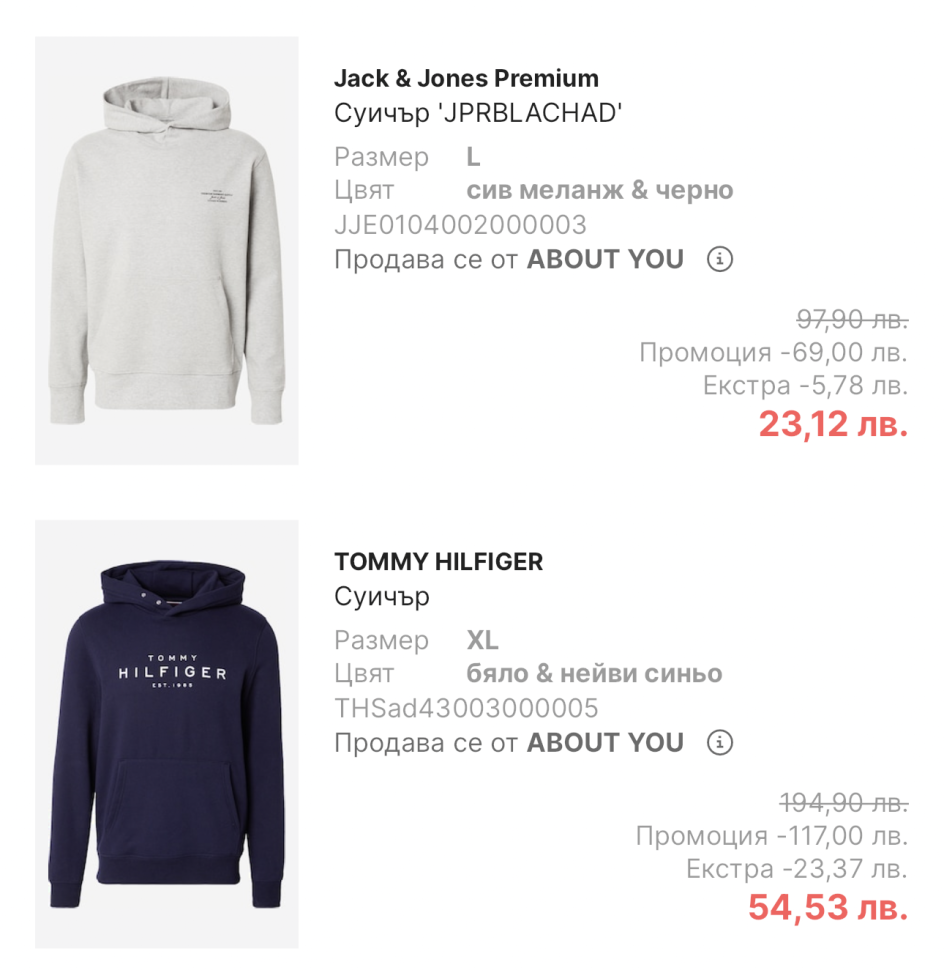Image resolution: width=944 pixels, height=971 pixels.
Task: Click article code JJE0104002000003
Action: (460, 225)
